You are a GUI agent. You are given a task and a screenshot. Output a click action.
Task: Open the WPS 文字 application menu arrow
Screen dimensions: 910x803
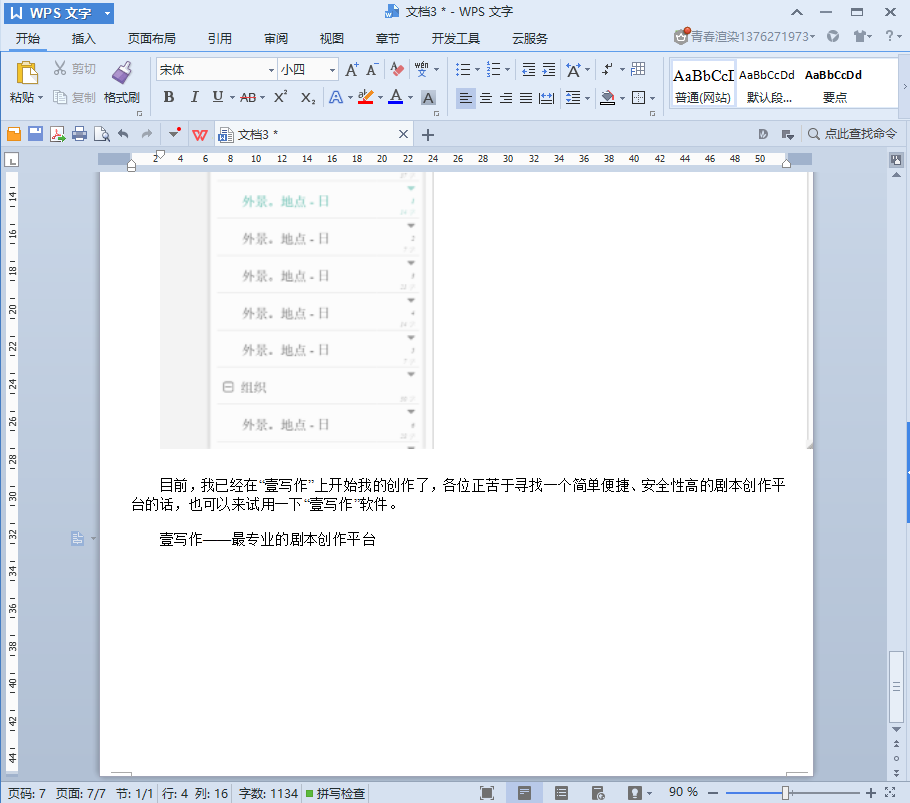pos(107,13)
